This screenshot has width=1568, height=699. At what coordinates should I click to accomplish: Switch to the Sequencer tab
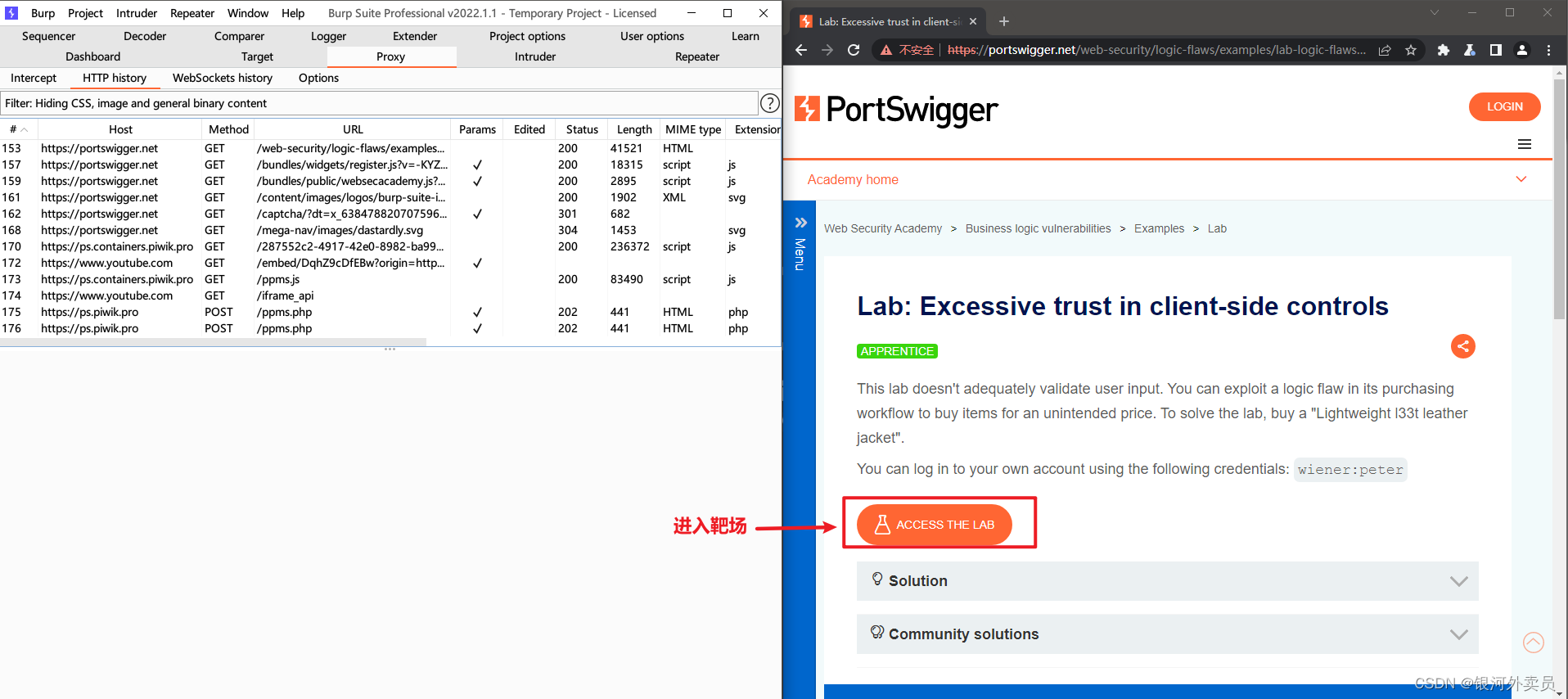[48, 36]
